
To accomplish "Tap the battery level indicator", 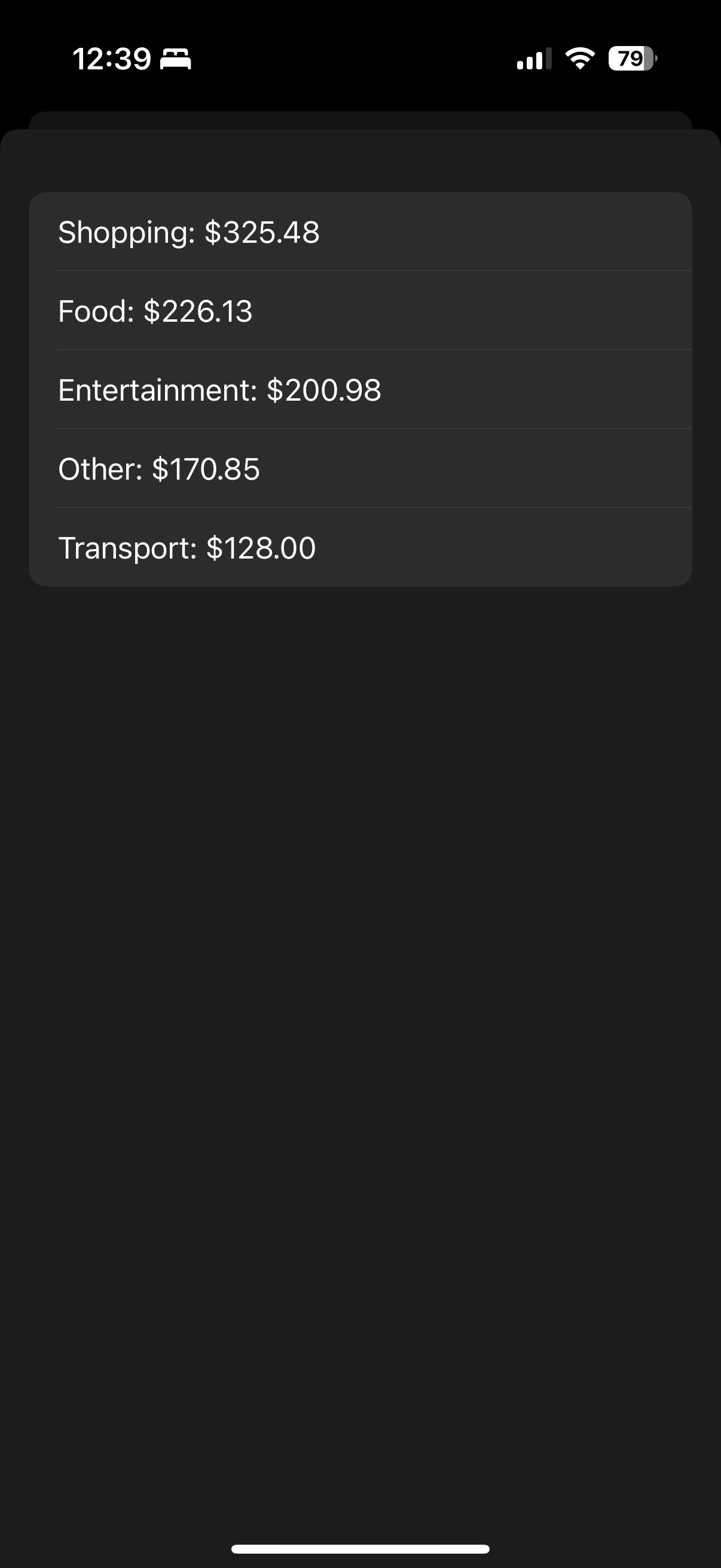I will (633, 59).
